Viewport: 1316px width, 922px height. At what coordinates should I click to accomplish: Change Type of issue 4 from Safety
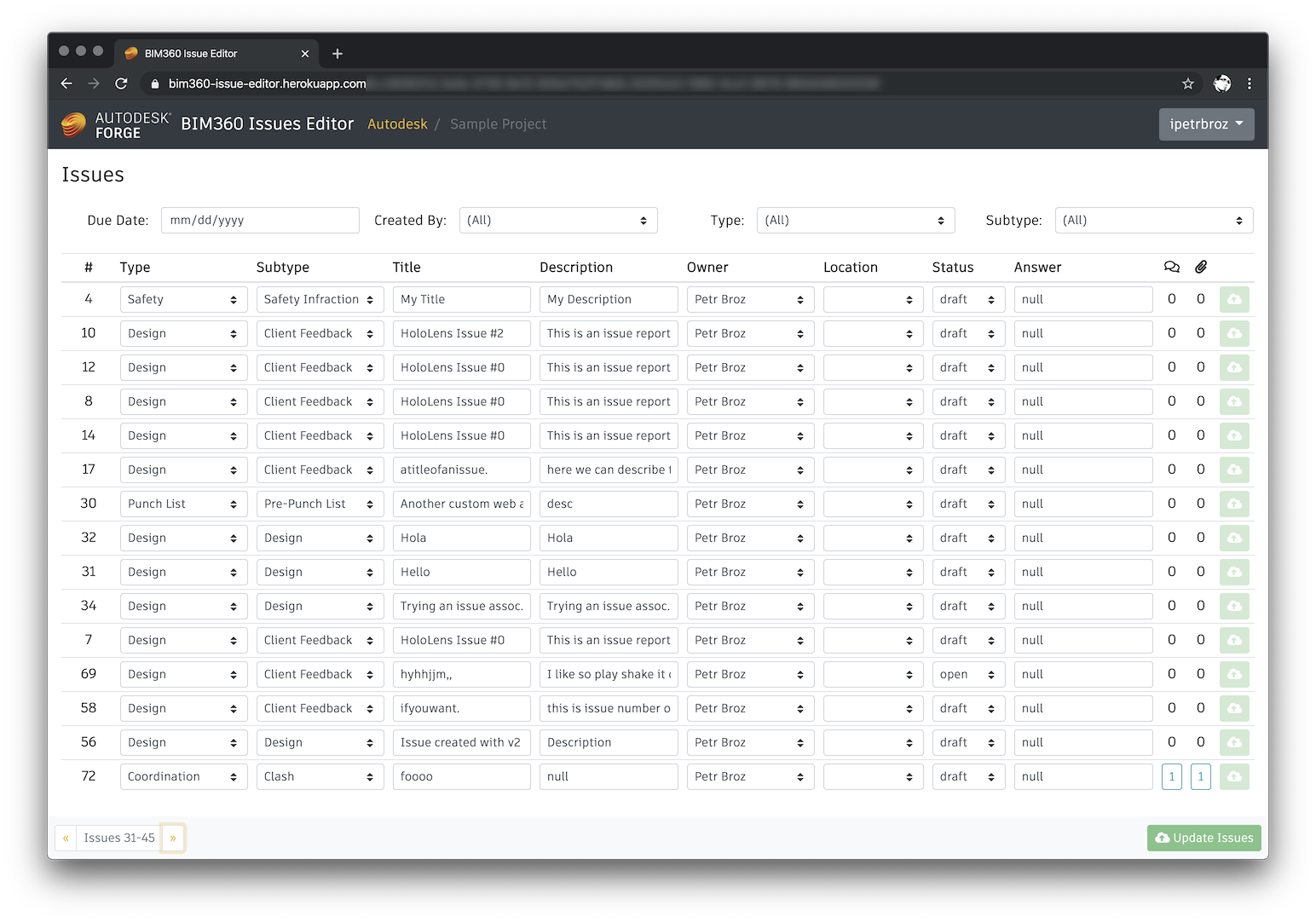[183, 299]
